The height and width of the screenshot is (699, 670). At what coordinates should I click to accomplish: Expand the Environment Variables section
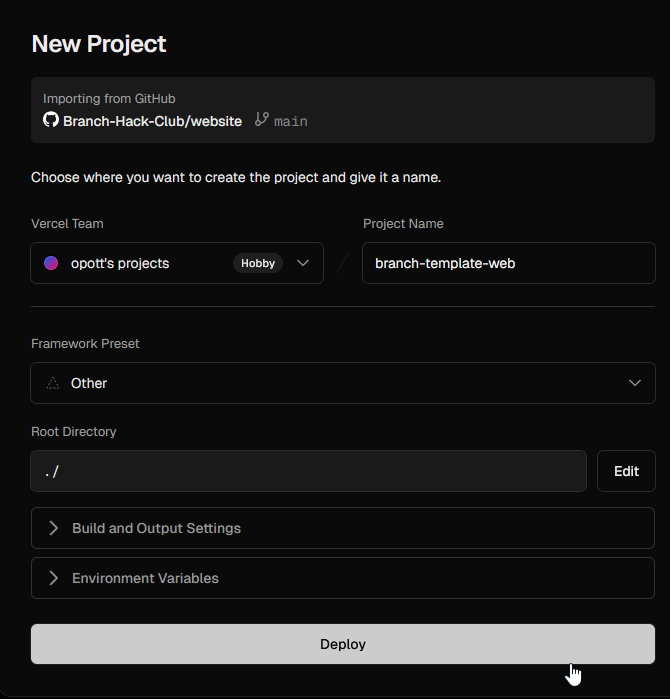(x=343, y=578)
